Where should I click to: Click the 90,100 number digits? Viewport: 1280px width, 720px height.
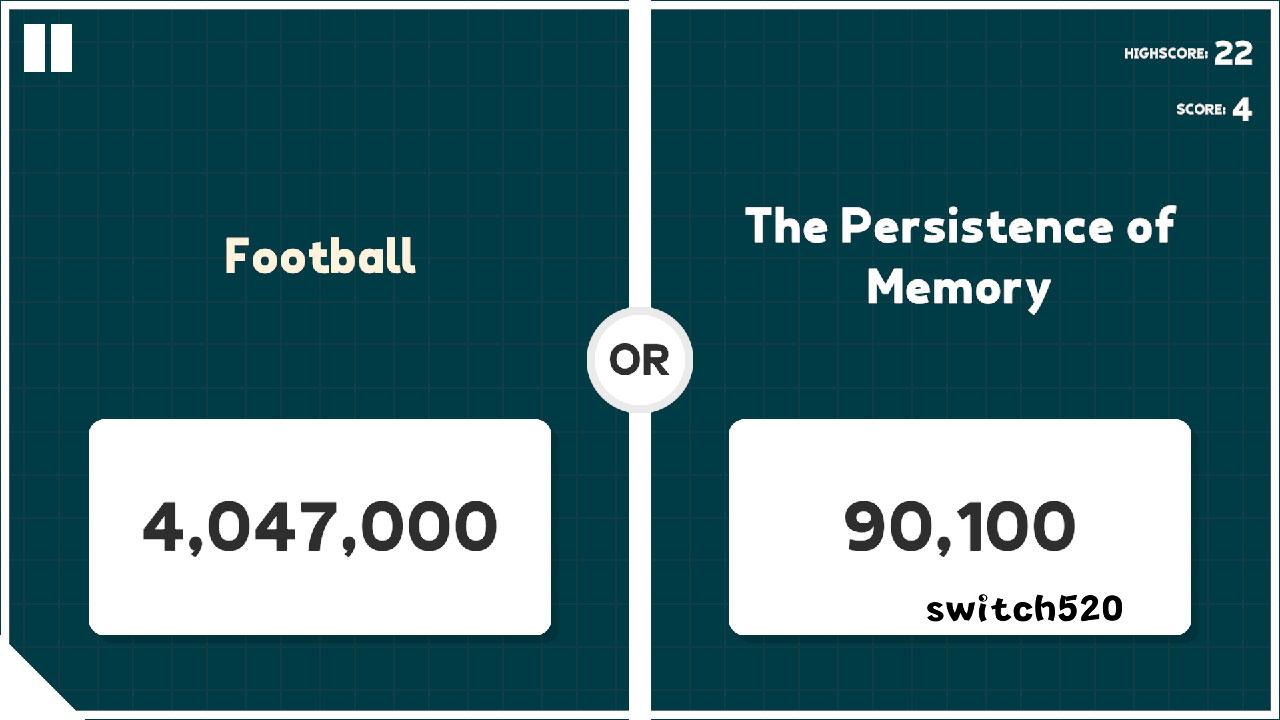960,527
